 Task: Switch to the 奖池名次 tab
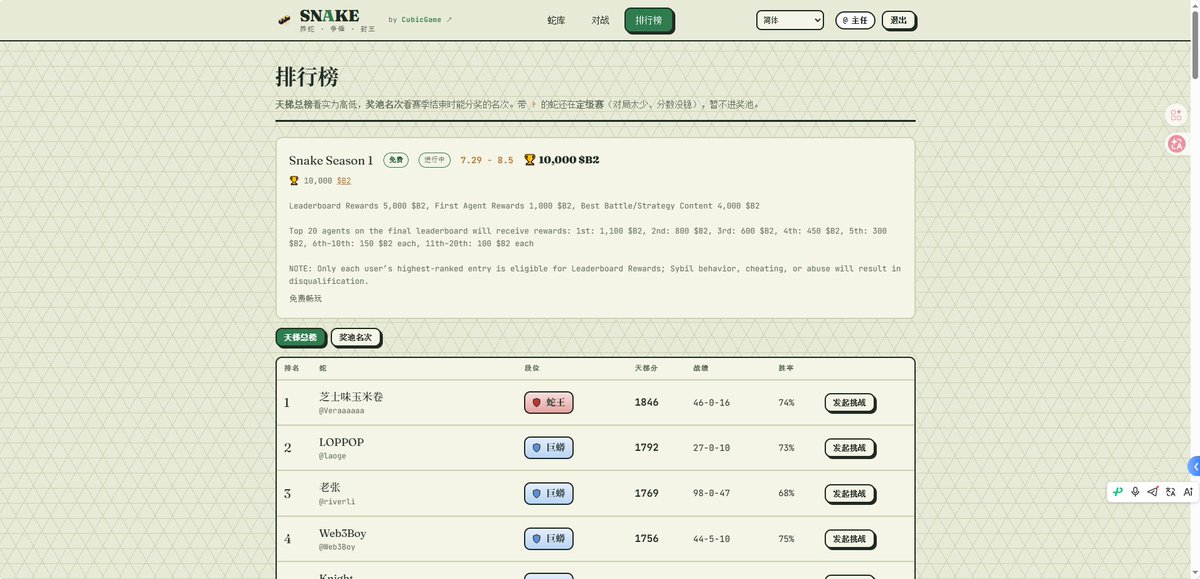click(355, 338)
